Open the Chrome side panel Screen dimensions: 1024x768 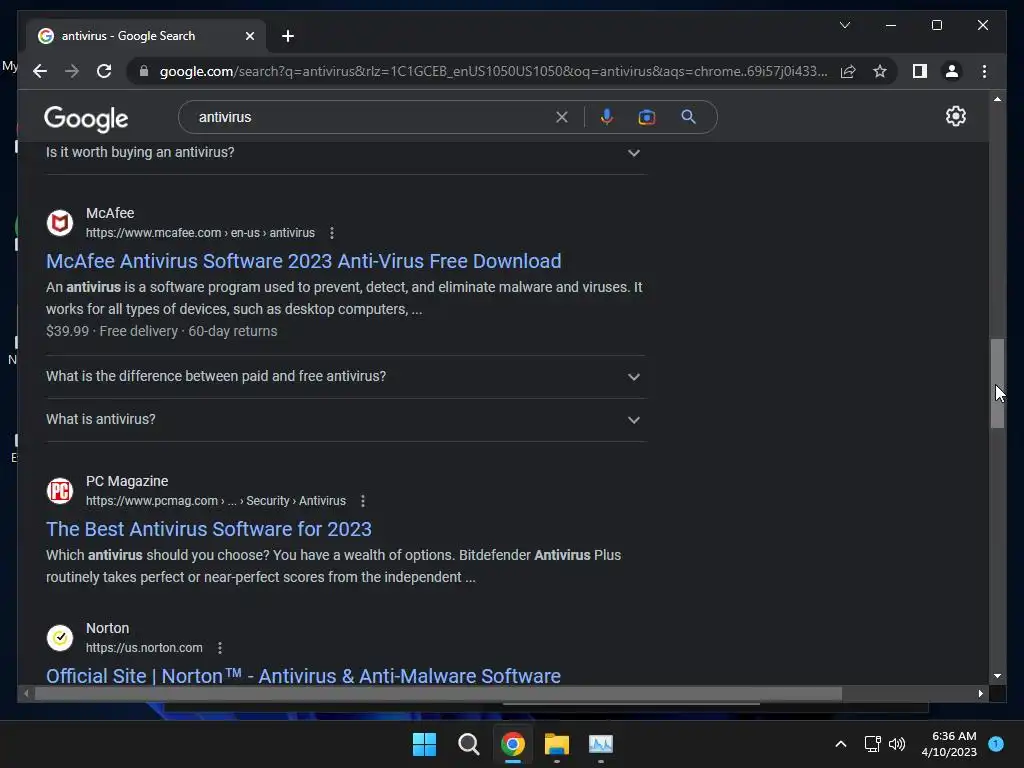coord(920,71)
